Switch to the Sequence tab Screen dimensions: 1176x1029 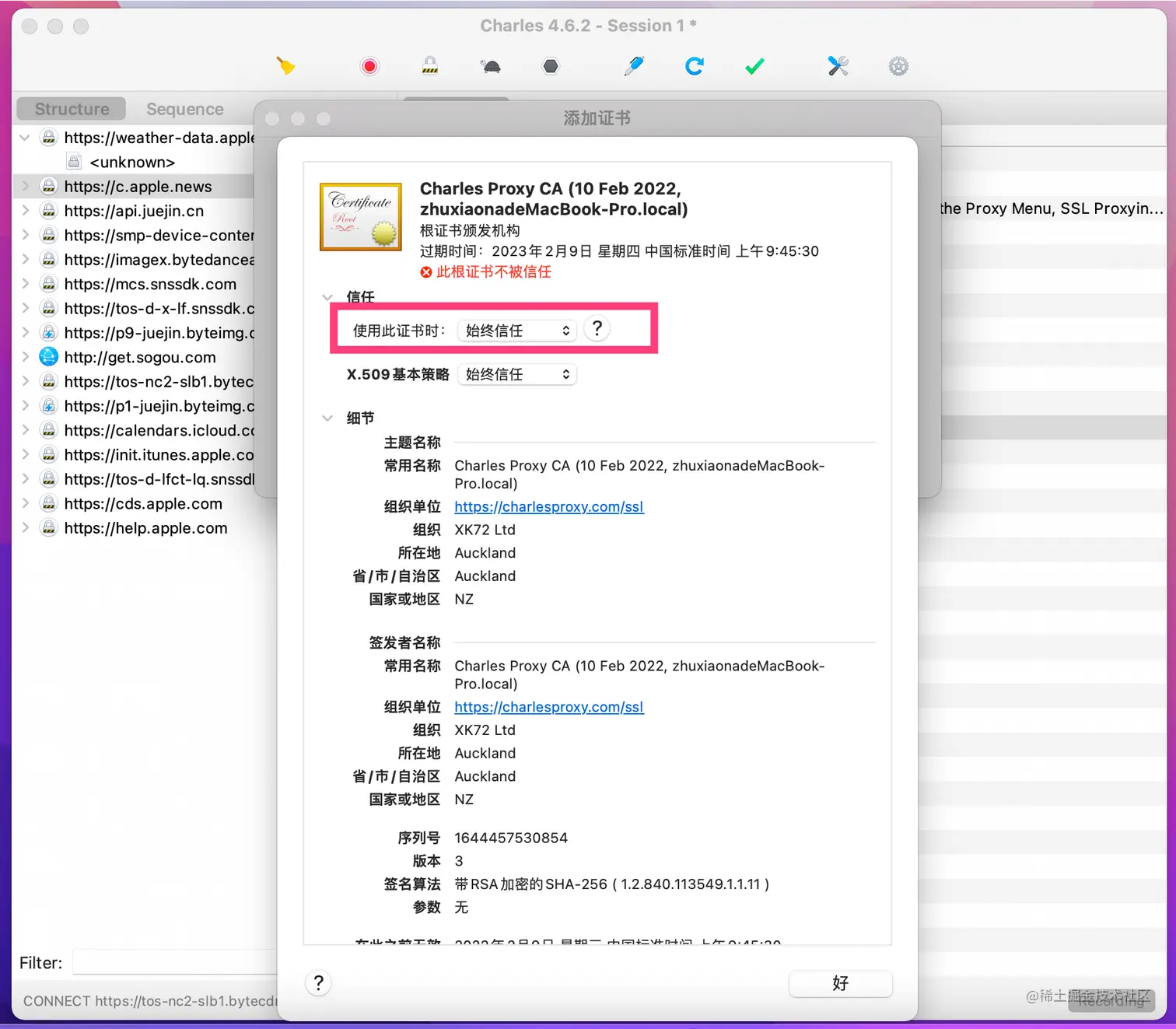coord(185,109)
